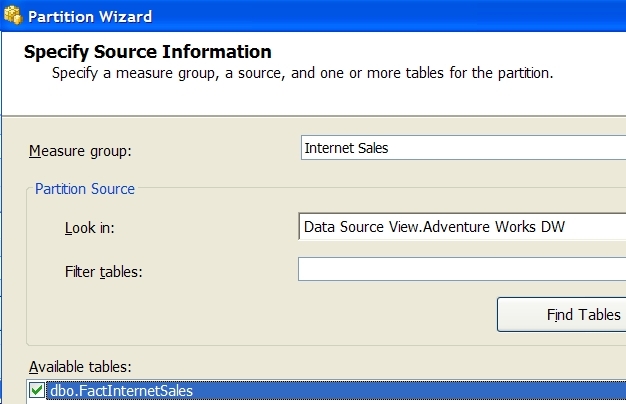Select the dbo.FactInternetSales table row
Screen dimensions: 626x404
click(300, 391)
